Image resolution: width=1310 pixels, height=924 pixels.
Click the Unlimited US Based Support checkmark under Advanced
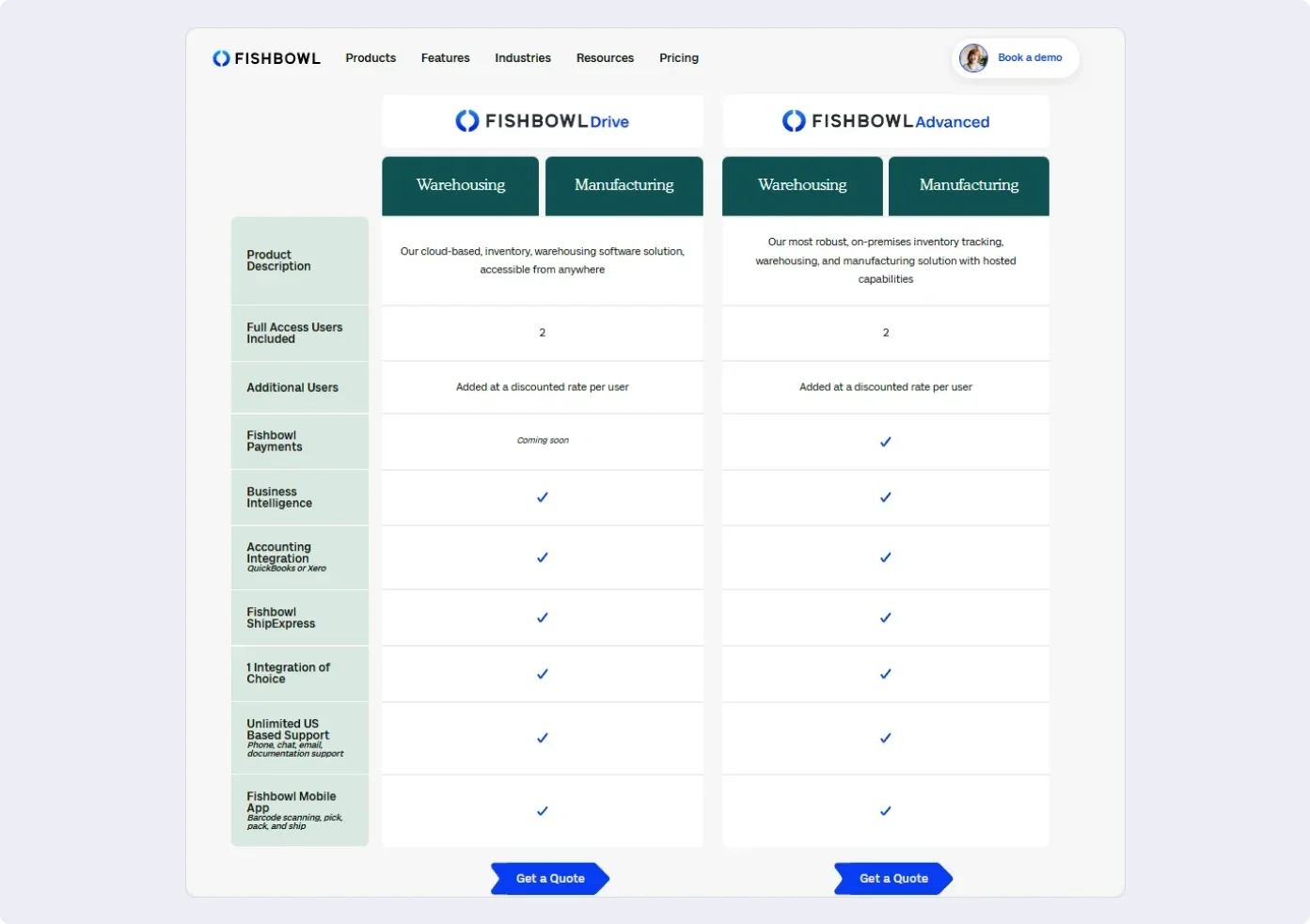(x=886, y=738)
